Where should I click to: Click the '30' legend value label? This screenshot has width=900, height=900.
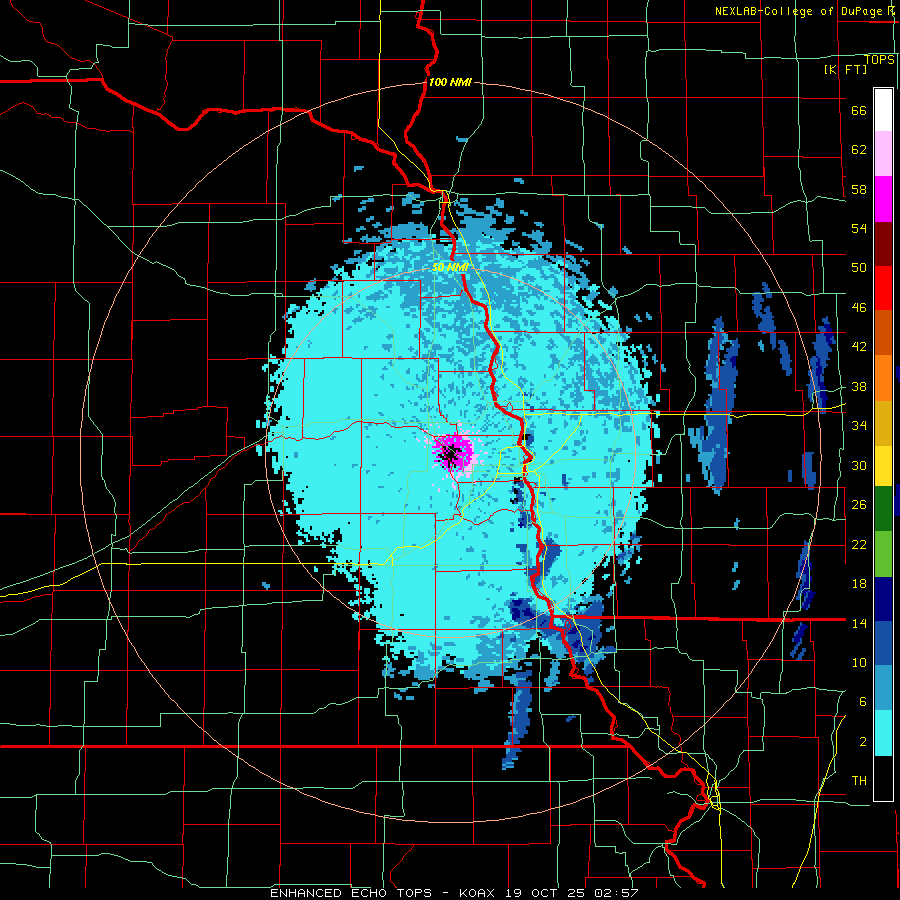tap(859, 465)
